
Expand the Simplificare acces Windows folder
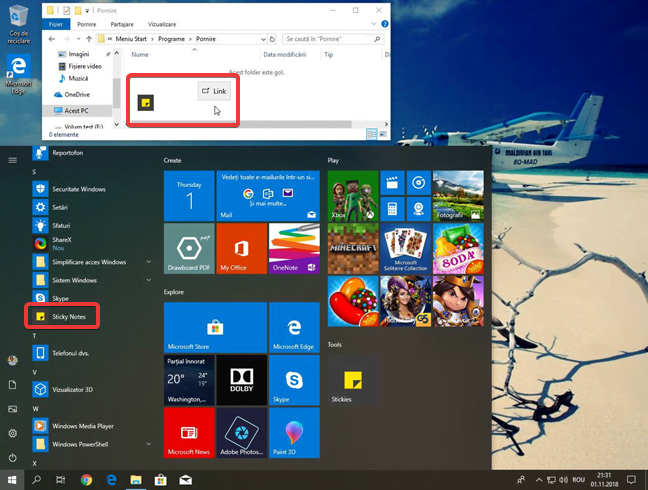[x=148, y=262]
